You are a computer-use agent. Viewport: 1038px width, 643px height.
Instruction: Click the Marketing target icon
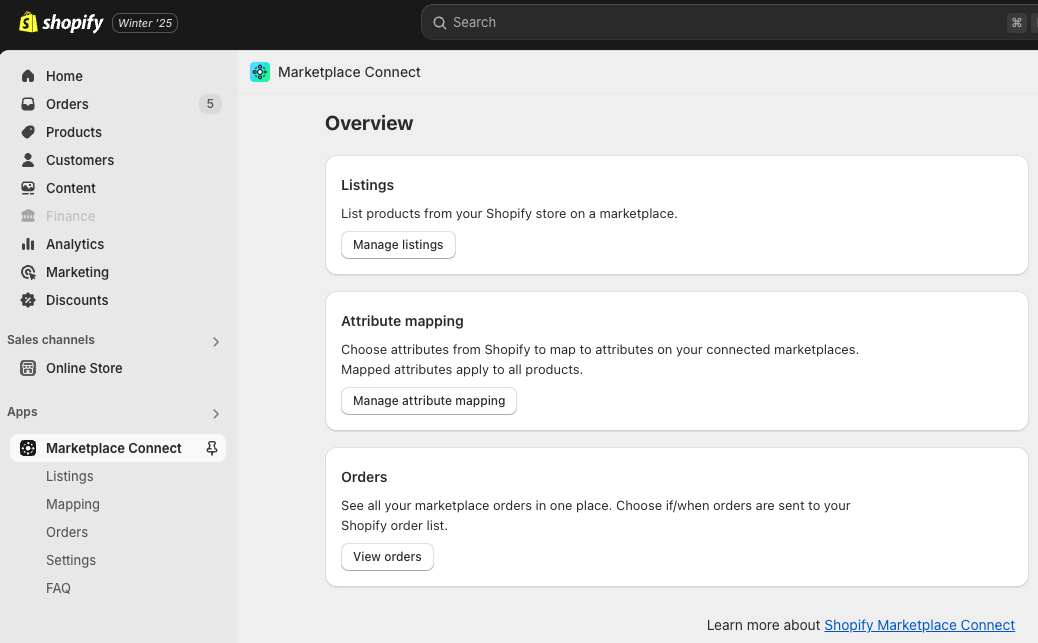pos(28,272)
